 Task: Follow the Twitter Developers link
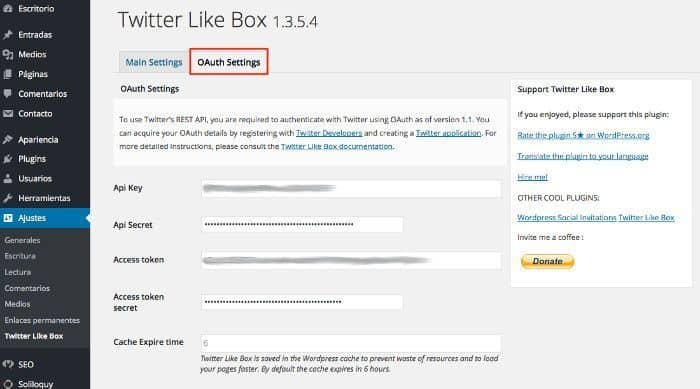point(329,133)
